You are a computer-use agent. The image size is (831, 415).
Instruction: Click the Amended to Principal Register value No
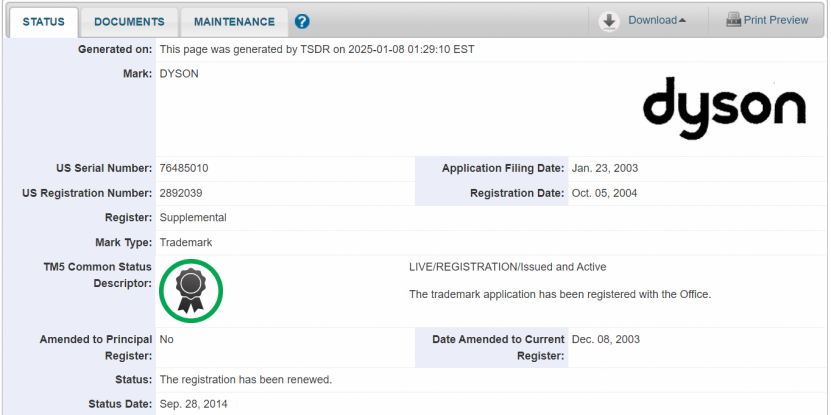[x=166, y=339]
